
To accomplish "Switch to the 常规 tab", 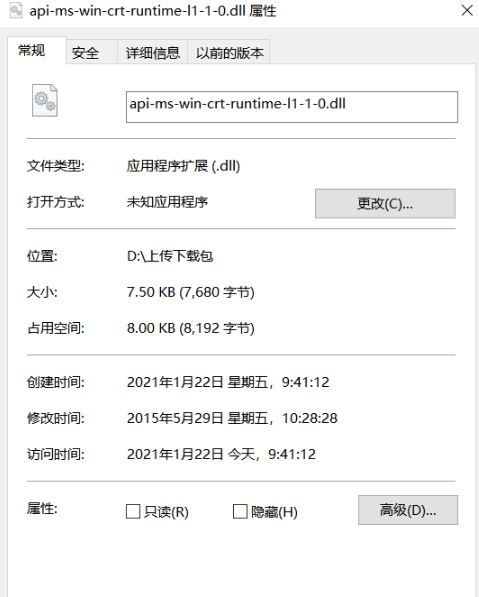I will pyautogui.click(x=32, y=50).
